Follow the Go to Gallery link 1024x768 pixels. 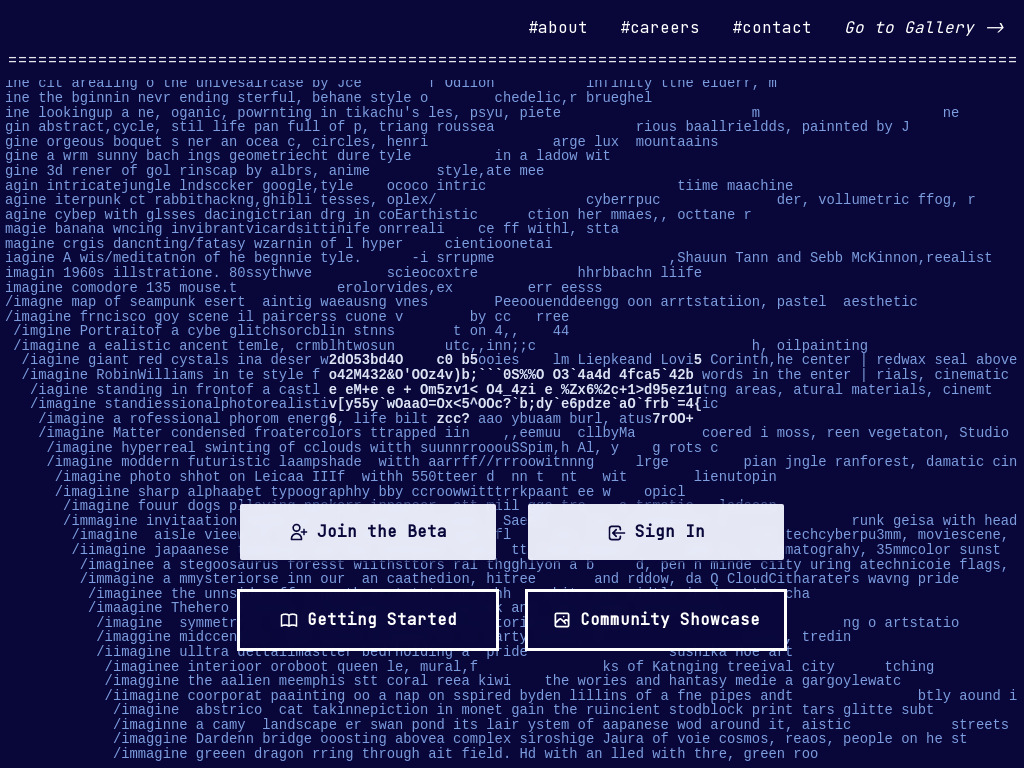tap(924, 27)
